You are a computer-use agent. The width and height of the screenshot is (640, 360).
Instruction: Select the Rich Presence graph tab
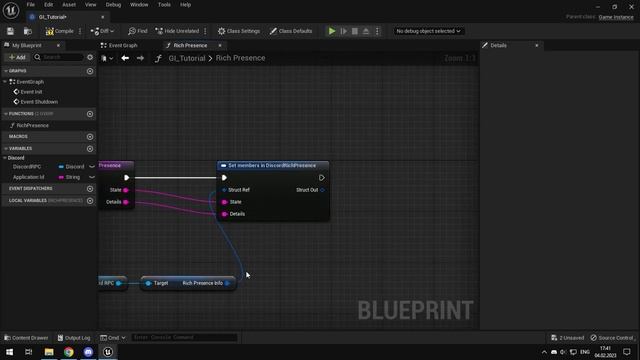coord(190,45)
